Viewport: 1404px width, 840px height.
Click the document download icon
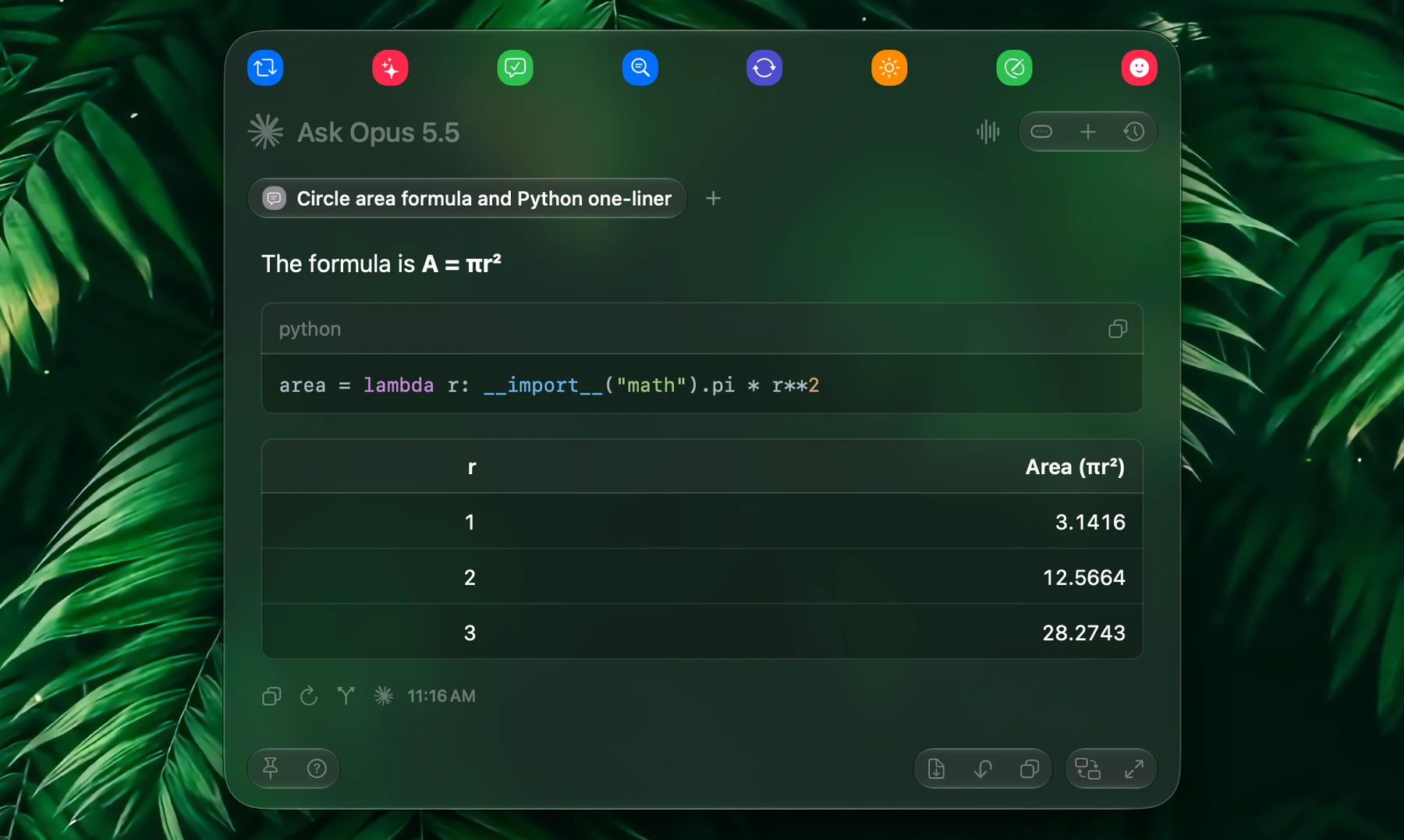tap(936, 769)
